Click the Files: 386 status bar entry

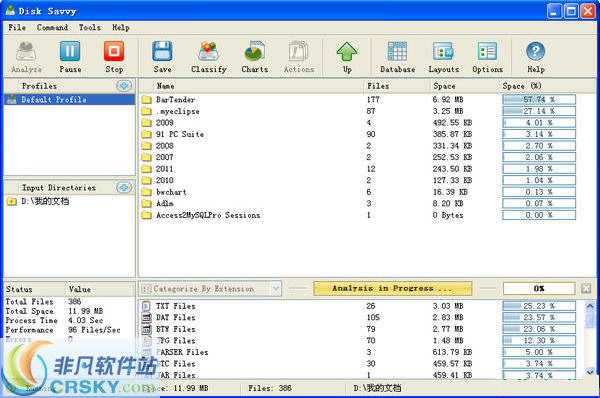pos(270,388)
